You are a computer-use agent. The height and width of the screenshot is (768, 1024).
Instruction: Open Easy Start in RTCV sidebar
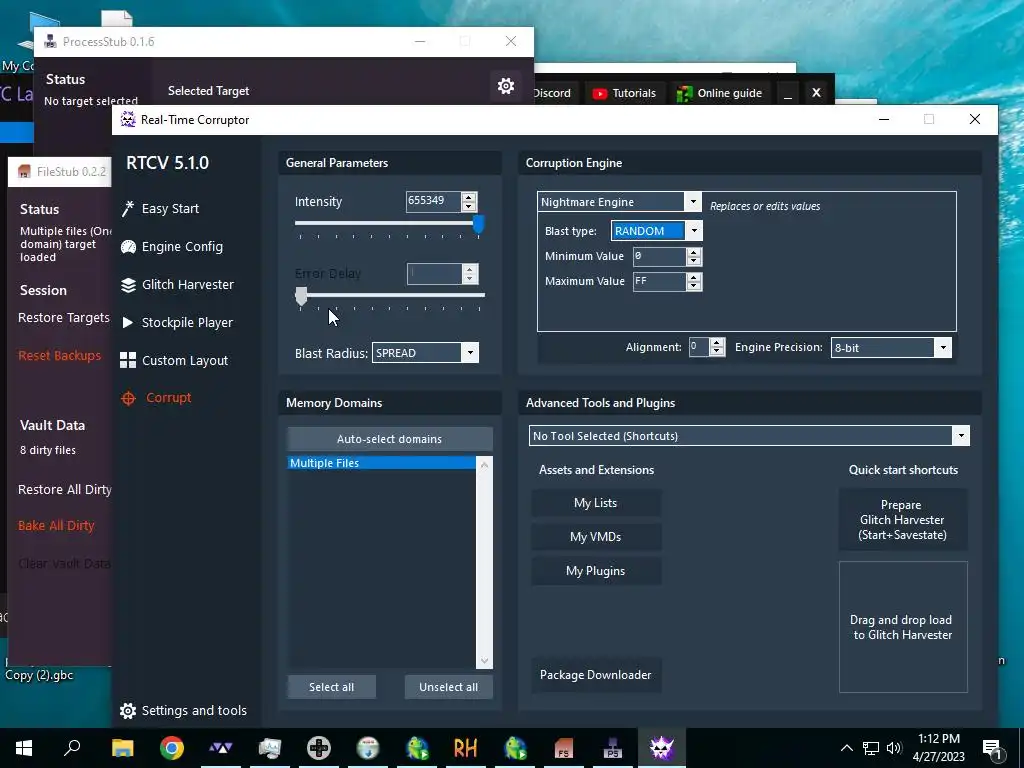(170, 208)
